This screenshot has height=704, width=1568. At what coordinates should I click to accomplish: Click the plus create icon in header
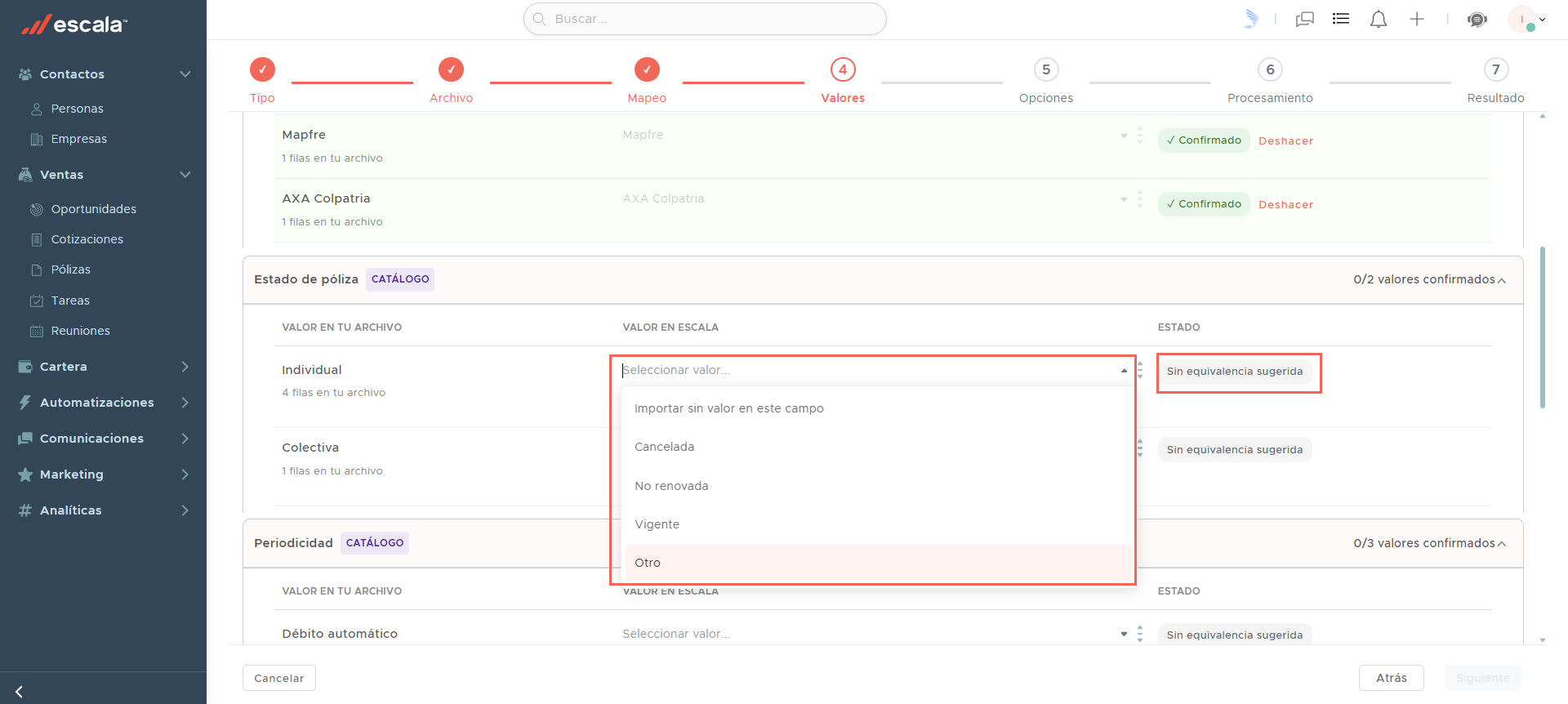(1417, 19)
